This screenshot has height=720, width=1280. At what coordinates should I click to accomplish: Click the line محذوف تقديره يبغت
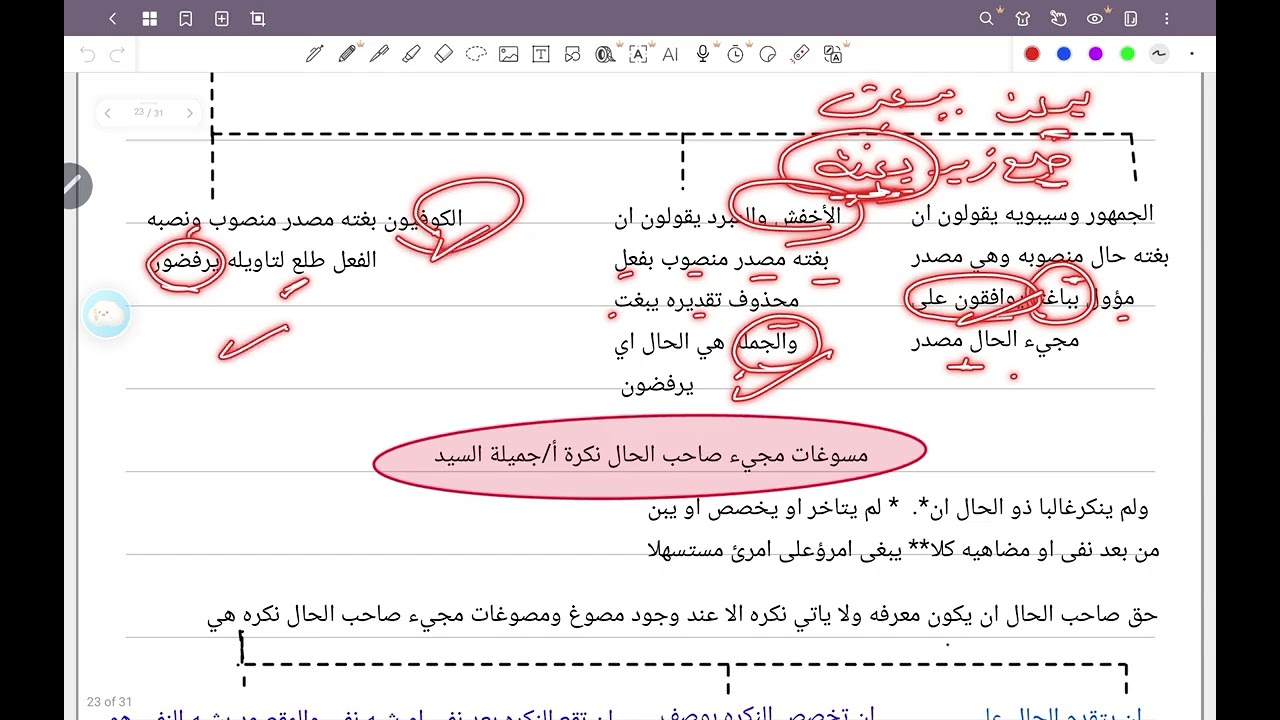coord(708,299)
